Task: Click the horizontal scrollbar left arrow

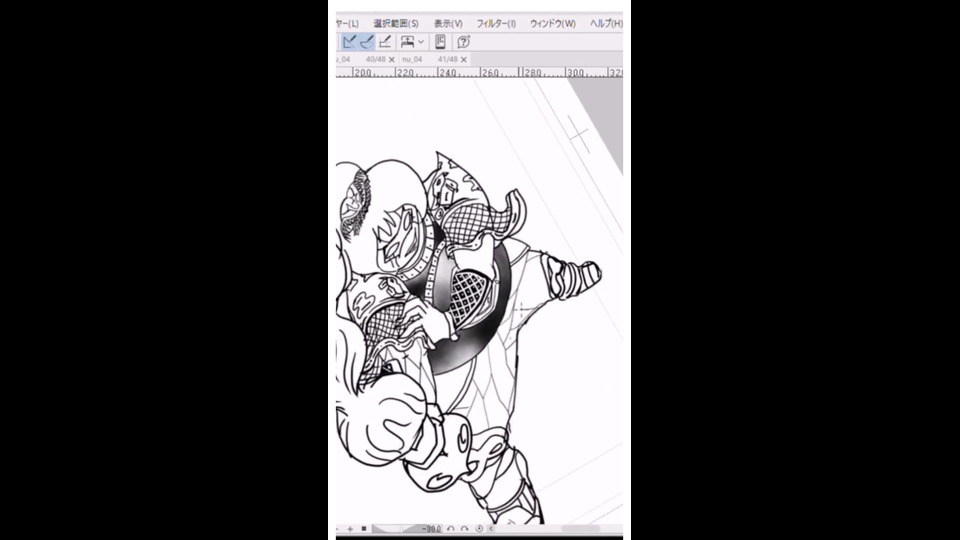Action: (x=491, y=528)
